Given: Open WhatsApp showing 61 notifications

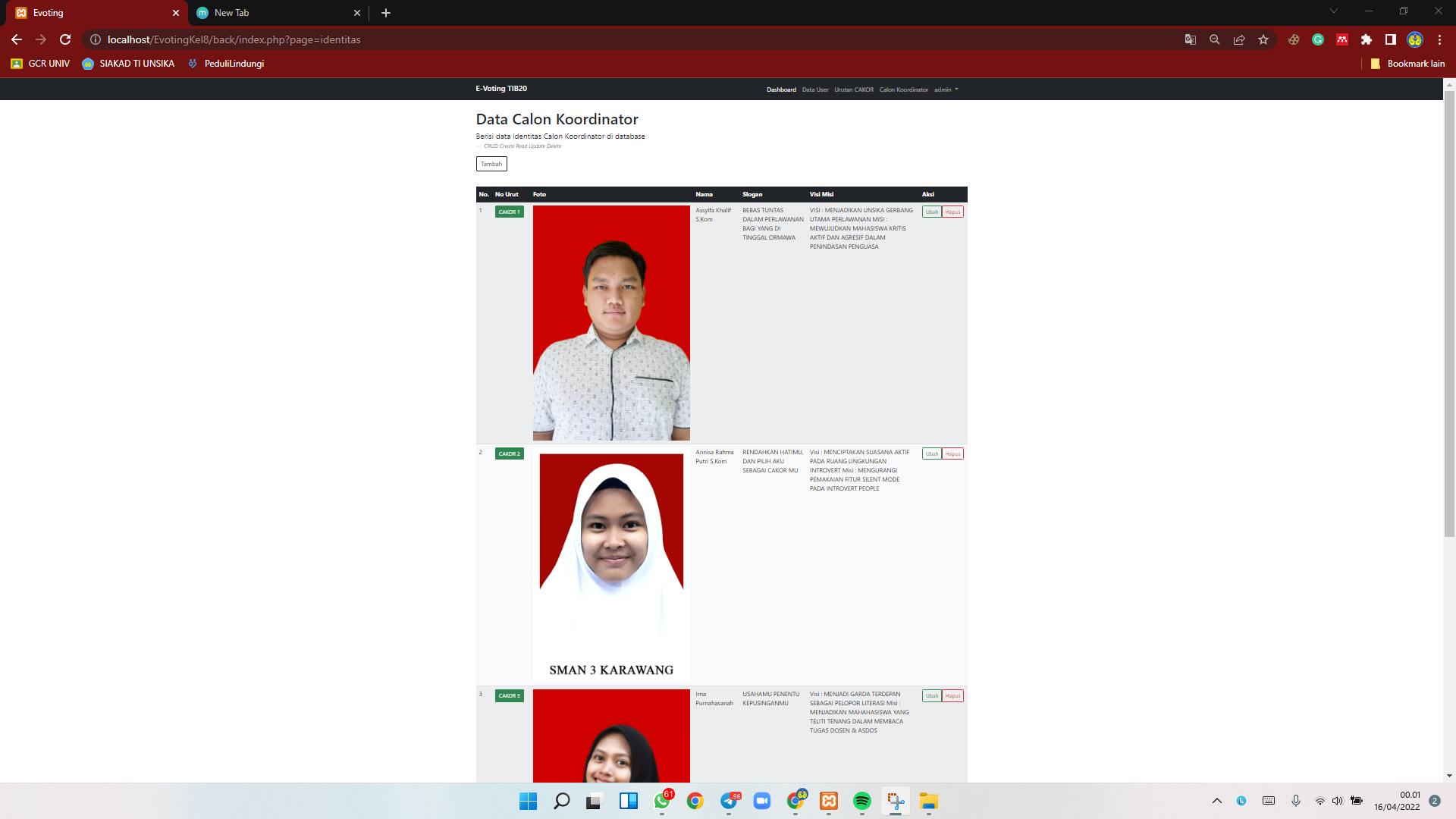Looking at the screenshot, I should [x=661, y=801].
